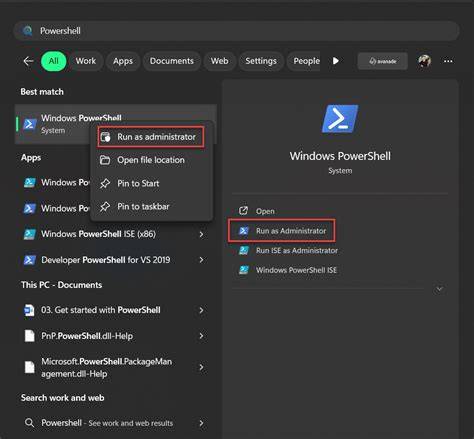Image resolution: width=474 pixels, height=439 pixels.
Task: Expand the actions list with the down chevron
Action: click(x=439, y=289)
